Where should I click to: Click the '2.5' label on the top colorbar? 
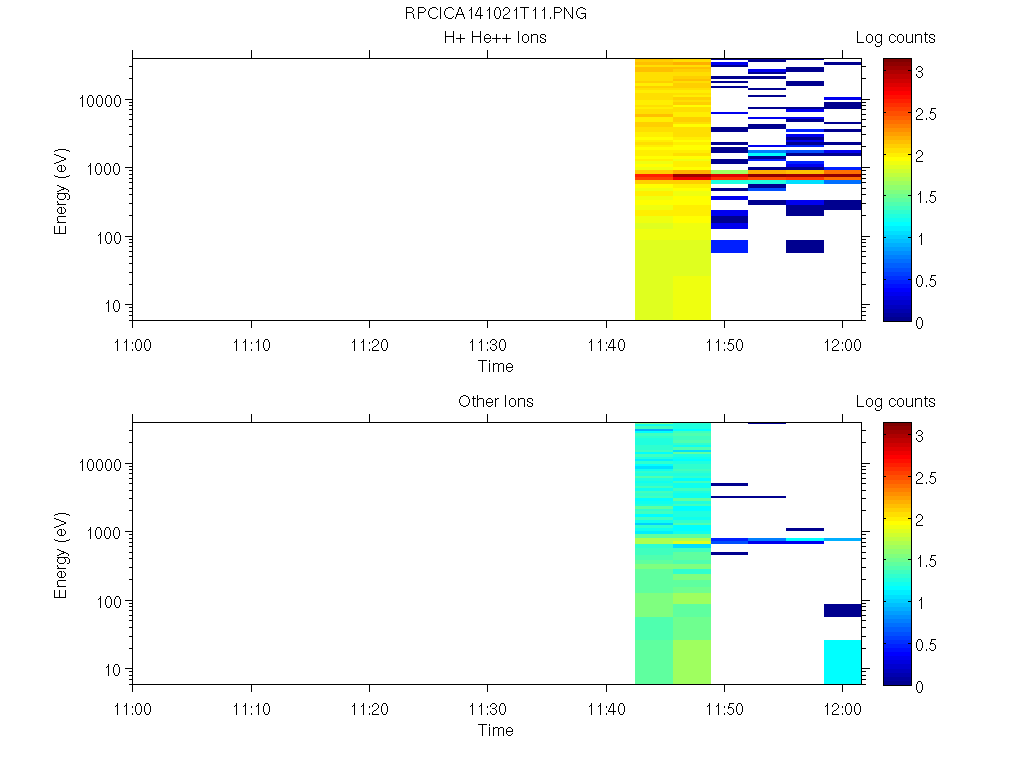(925, 114)
